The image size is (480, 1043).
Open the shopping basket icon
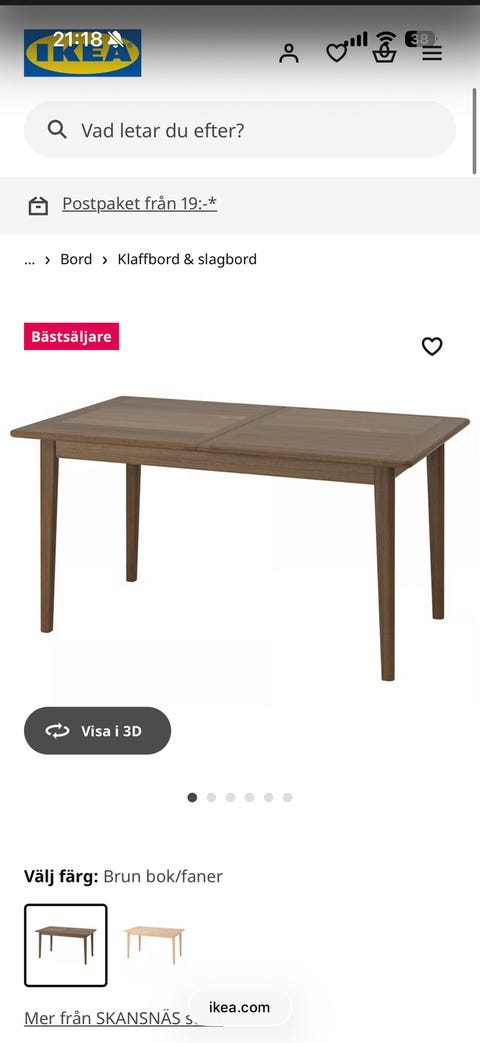tap(384, 53)
